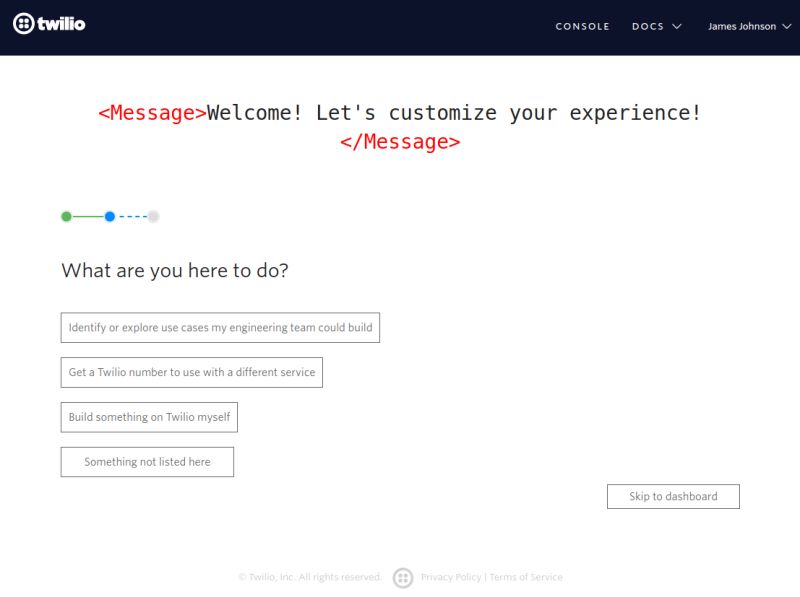Select 'Get a Twilio number' option
Image resolution: width=800 pixels, height=597 pixels.
pos(192,372)
